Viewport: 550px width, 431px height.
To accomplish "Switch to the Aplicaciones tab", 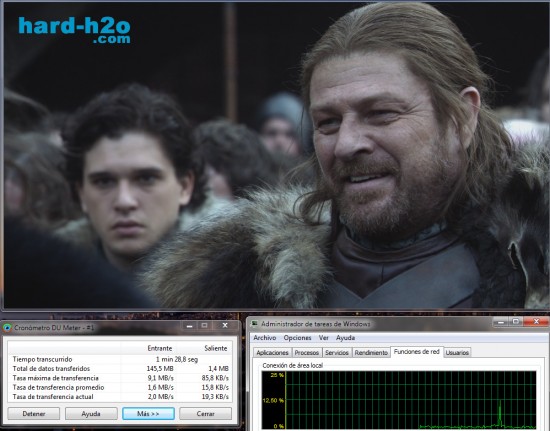I will [x=272, y=352].
